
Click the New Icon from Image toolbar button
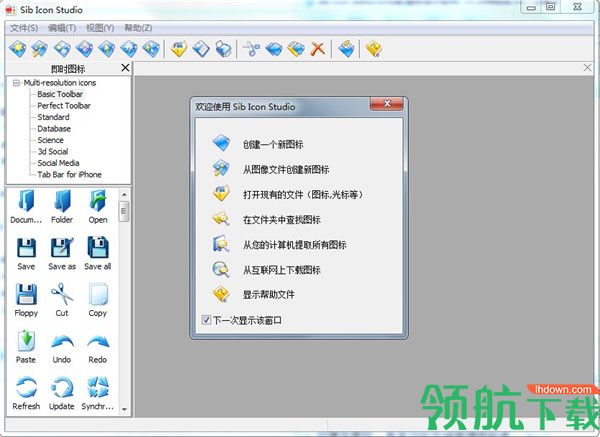(40, 49)
